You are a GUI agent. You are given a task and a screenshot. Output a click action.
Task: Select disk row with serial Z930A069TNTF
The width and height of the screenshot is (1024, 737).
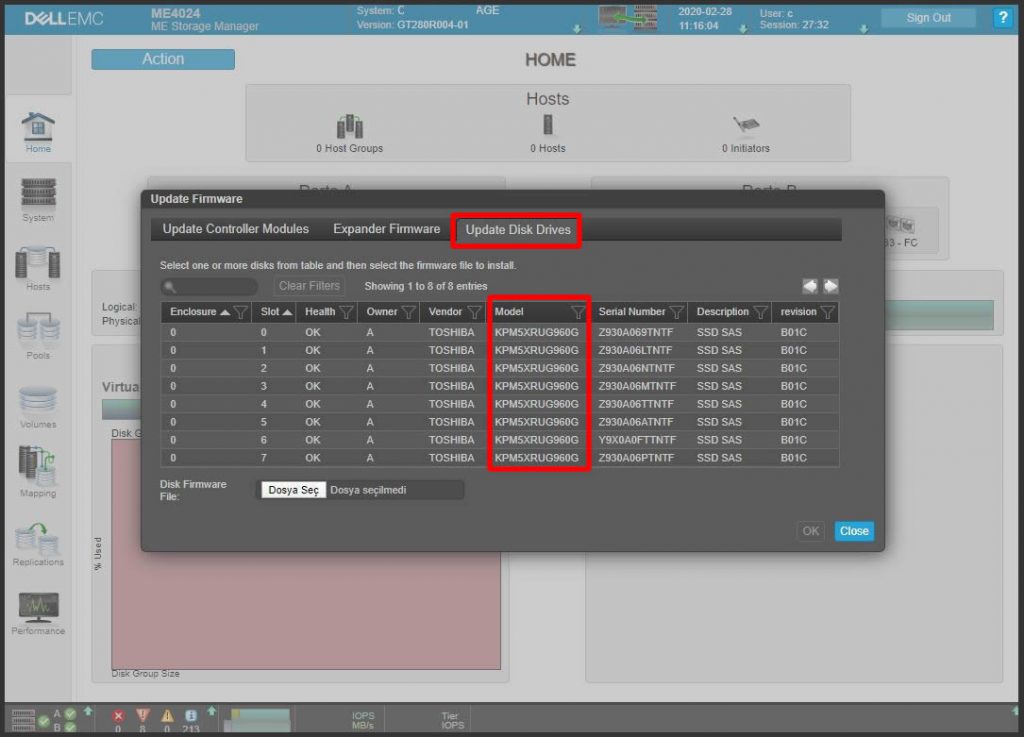500,332
